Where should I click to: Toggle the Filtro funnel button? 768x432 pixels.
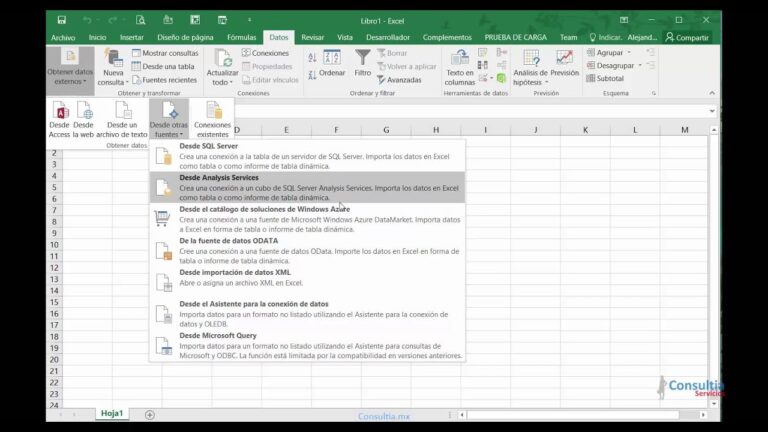(362, 64)
